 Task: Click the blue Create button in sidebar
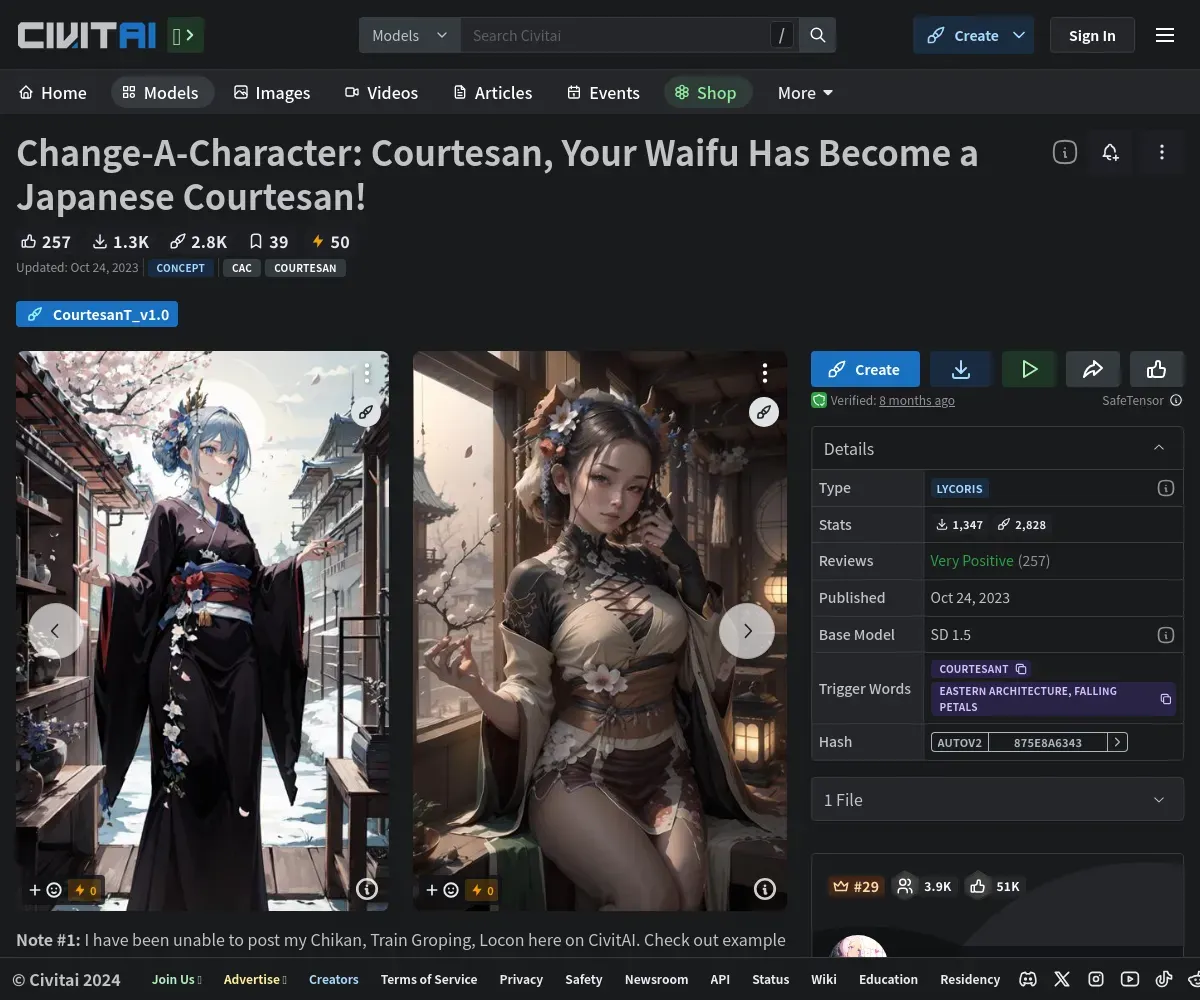point(865,369)
